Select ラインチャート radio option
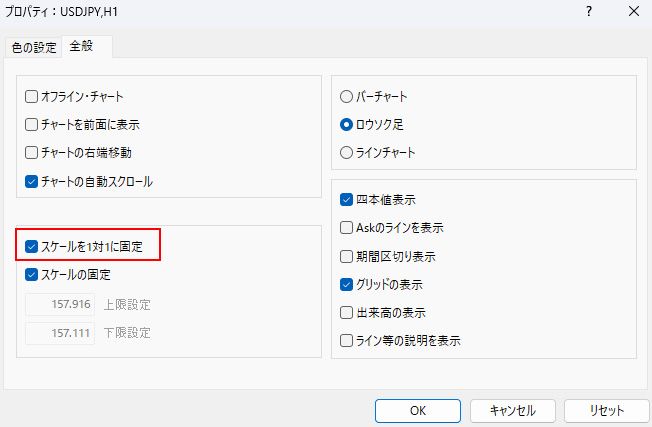This screenshot has width=652, height=427. pyautogui.click(x=347, y=153)
